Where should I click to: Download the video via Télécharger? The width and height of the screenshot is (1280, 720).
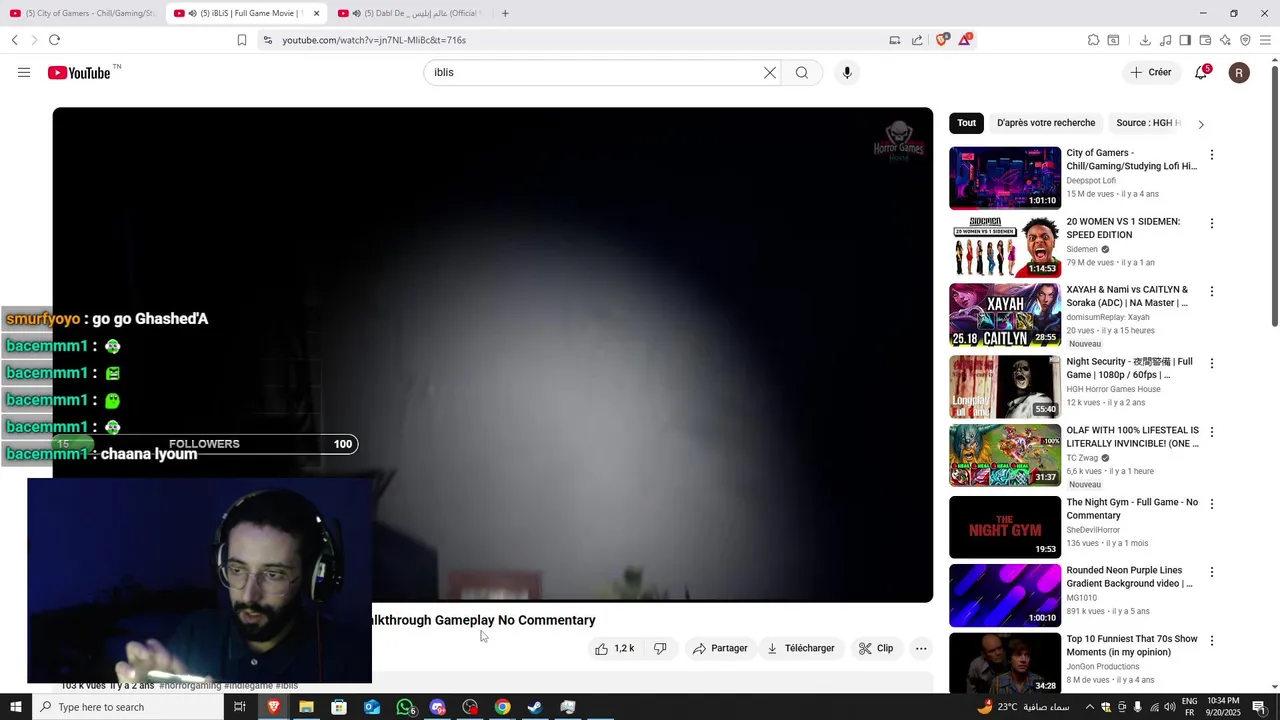[x=801, y=649]
